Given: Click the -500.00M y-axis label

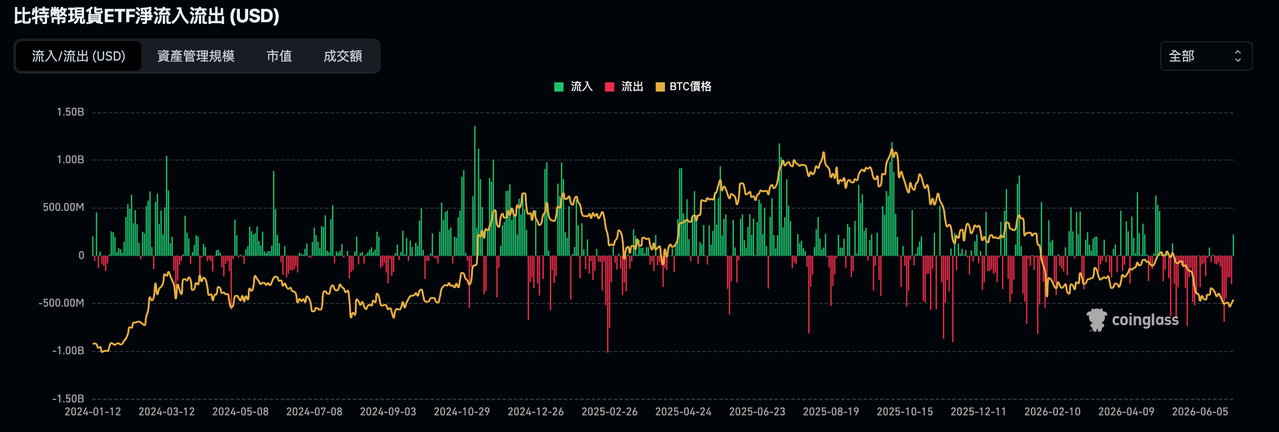Looking at the screenshot, I should [x=62, y=304].
